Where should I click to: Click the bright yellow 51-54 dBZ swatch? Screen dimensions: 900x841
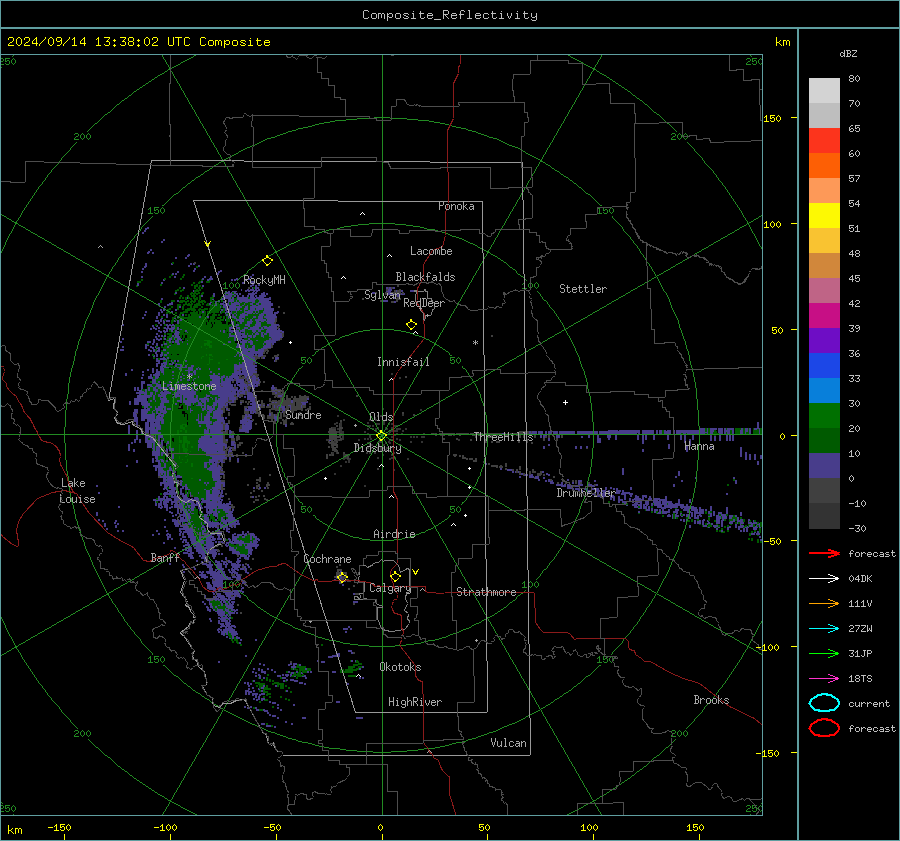pos(824,216)
